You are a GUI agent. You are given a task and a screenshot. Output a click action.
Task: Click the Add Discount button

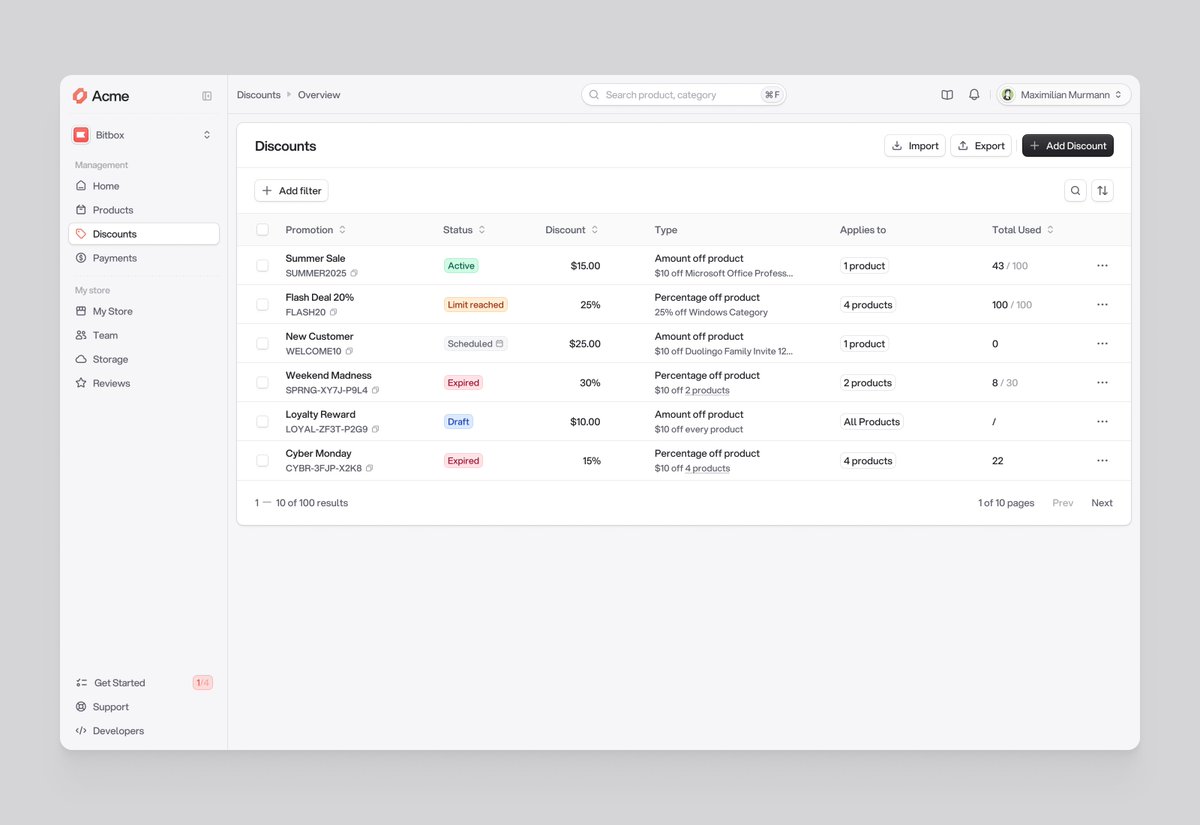(x=1068, y=146)
